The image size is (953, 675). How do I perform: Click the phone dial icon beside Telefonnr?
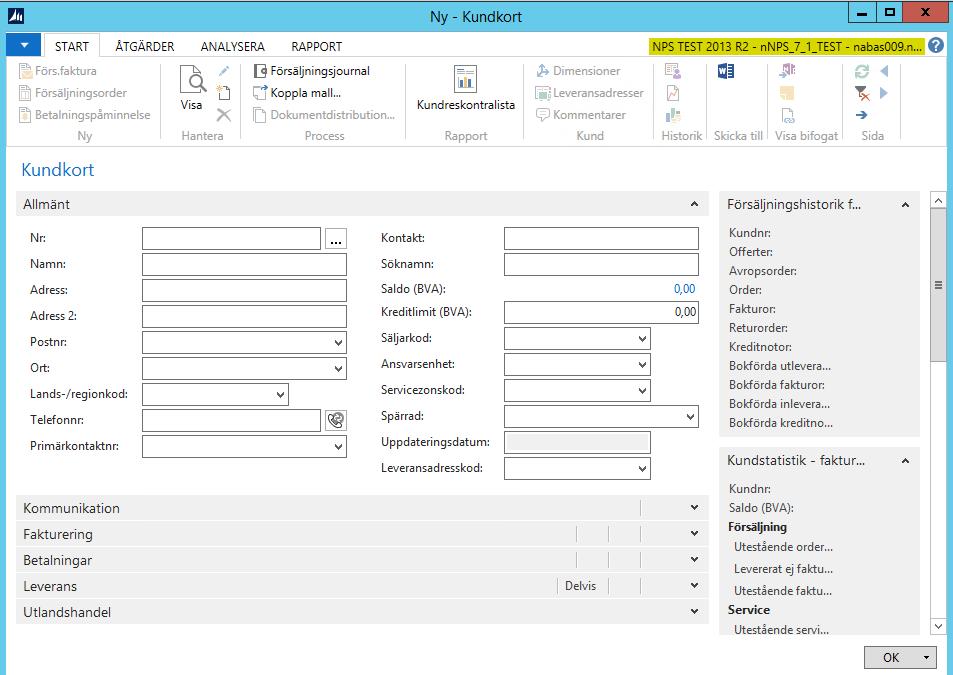[x=335, y=420]
